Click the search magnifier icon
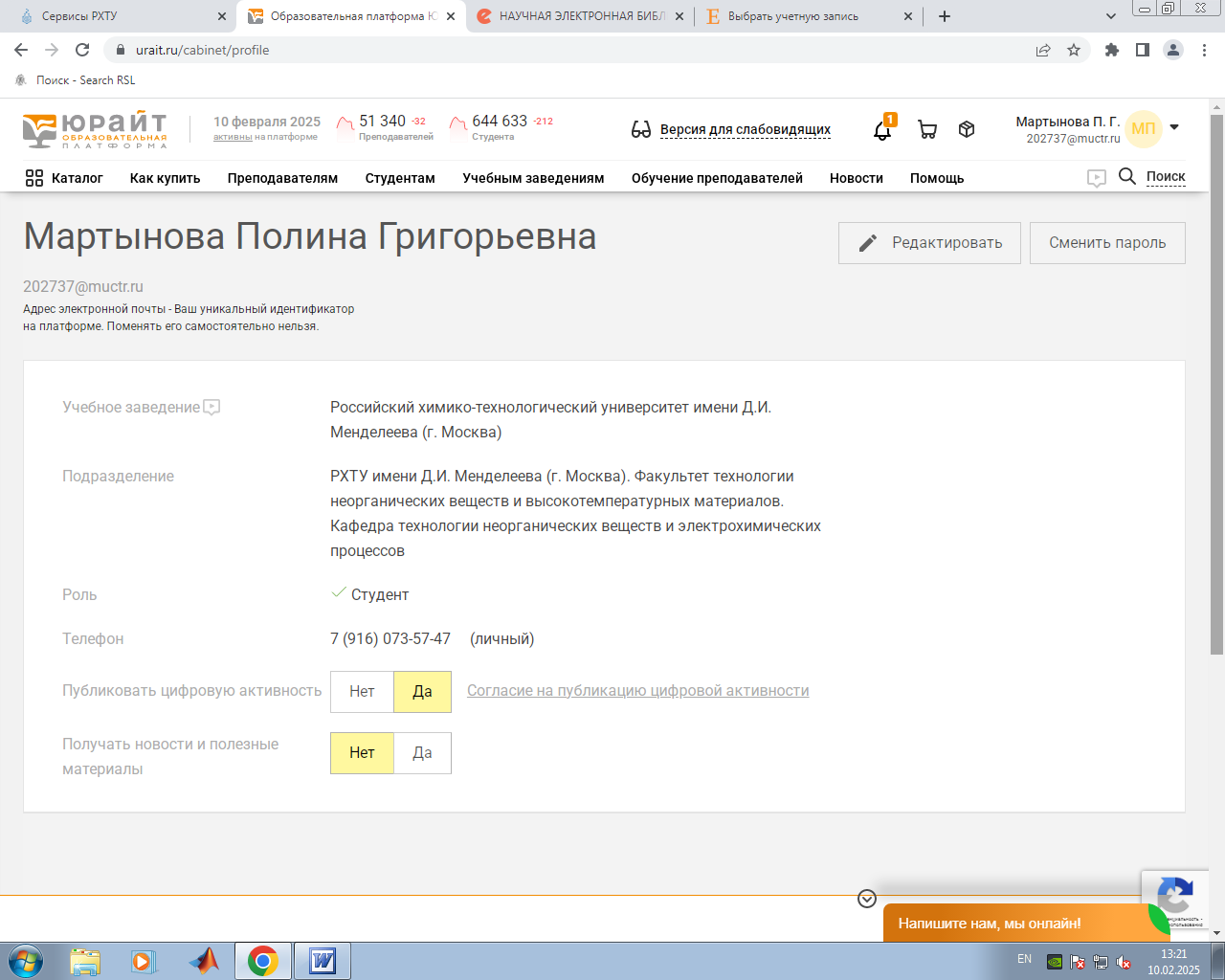Screen dimensions: 1225x980 [x=1126, y=177]
